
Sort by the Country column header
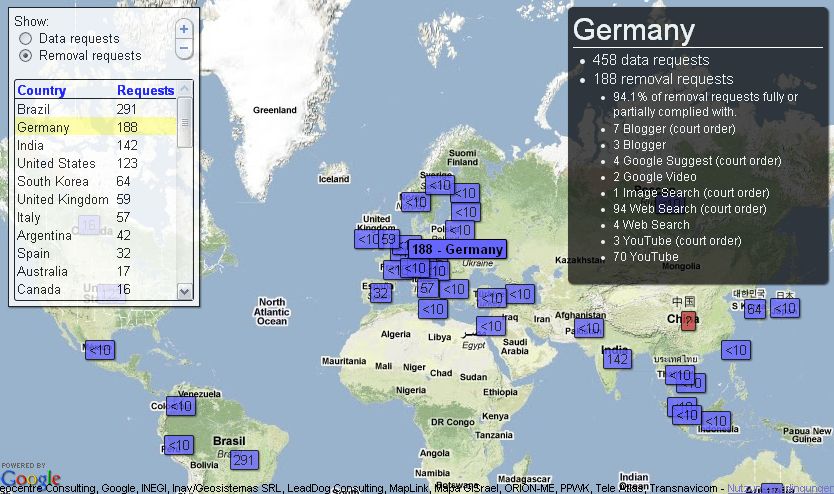pyautogui.click(x=41, y=90)
